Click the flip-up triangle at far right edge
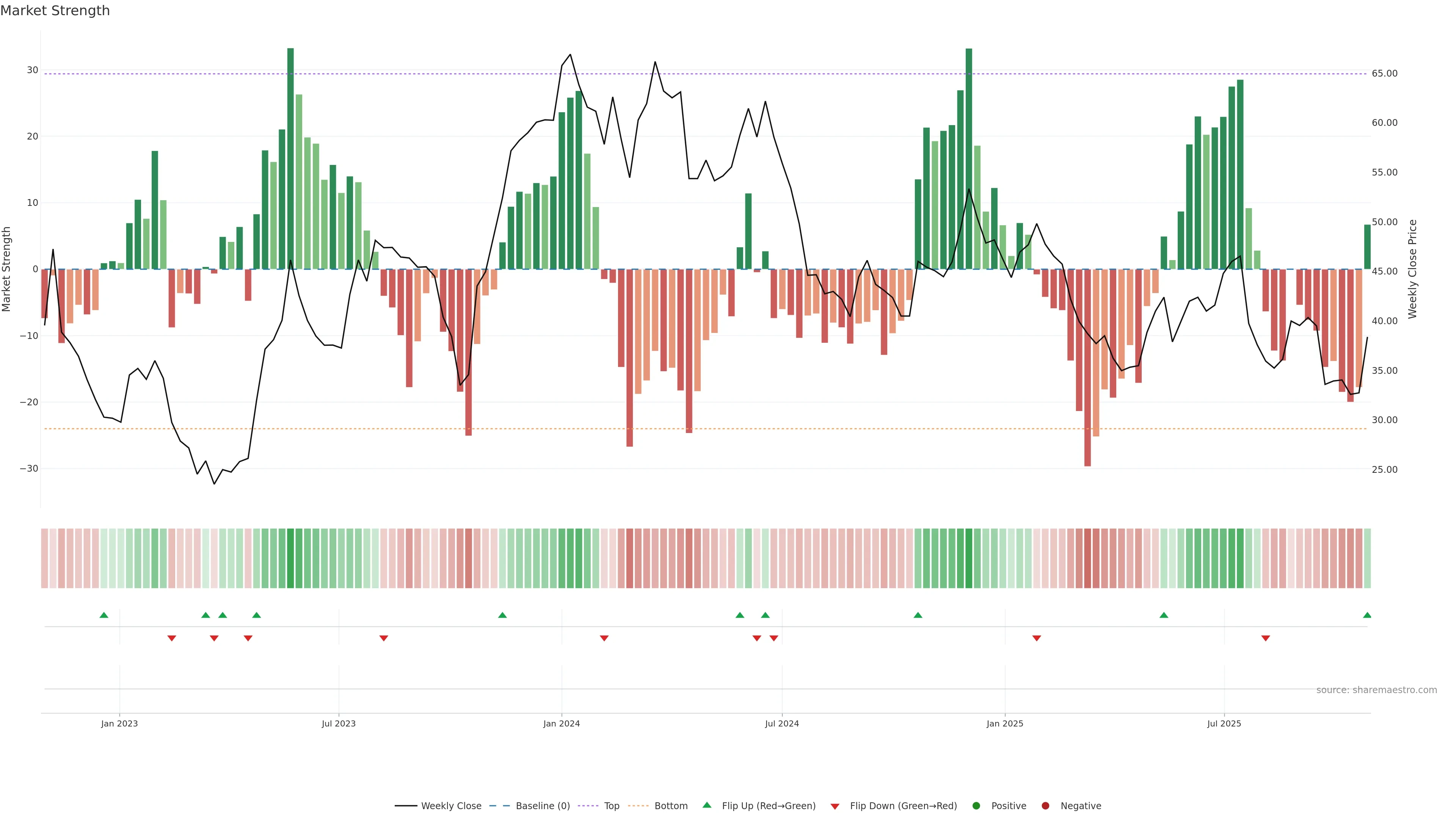The image size is (1456, 819). [x=1367, y=615]
